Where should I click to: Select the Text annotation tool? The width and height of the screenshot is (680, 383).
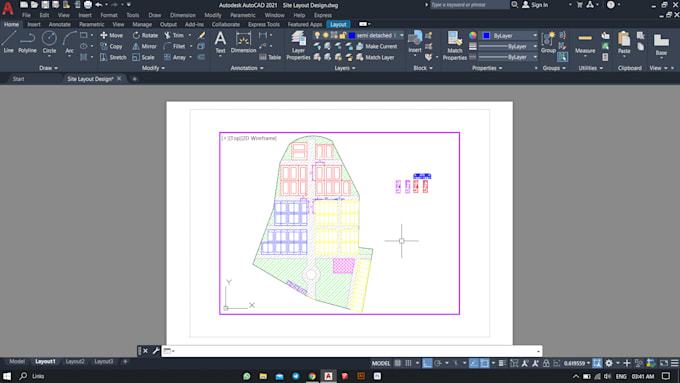tap(220, 43)
